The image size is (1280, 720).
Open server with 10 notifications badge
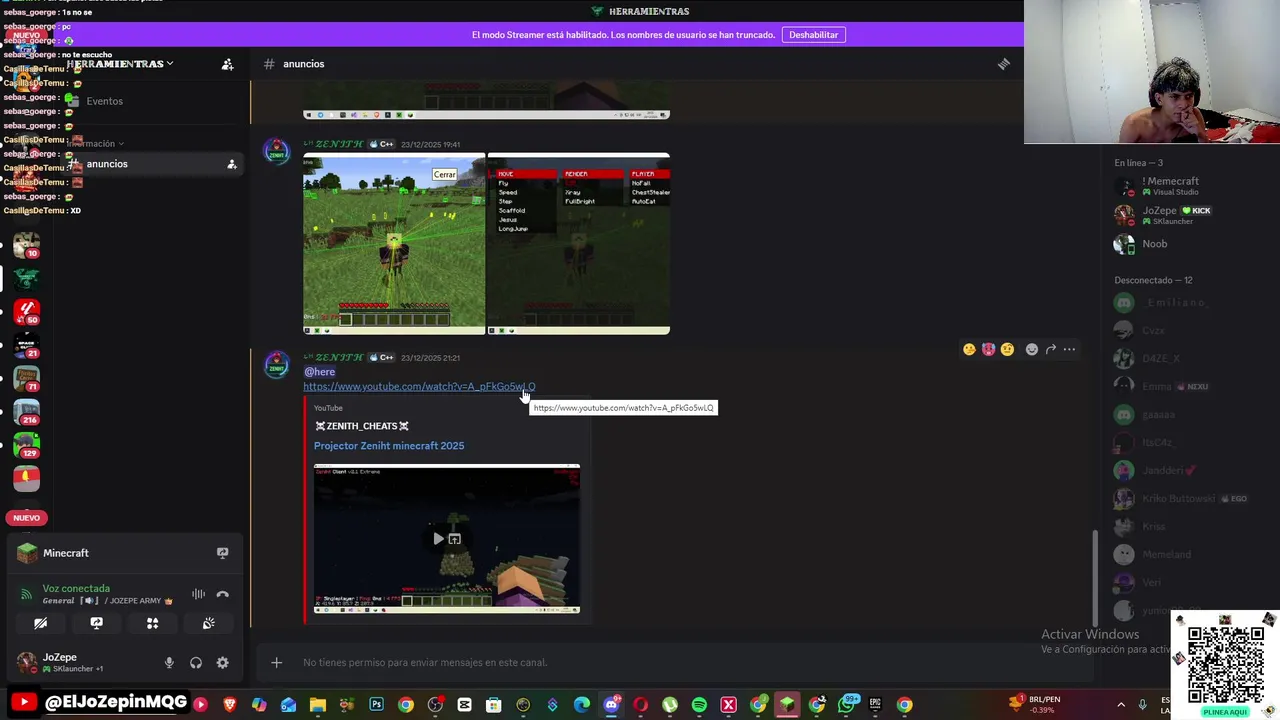pos(27,244)
